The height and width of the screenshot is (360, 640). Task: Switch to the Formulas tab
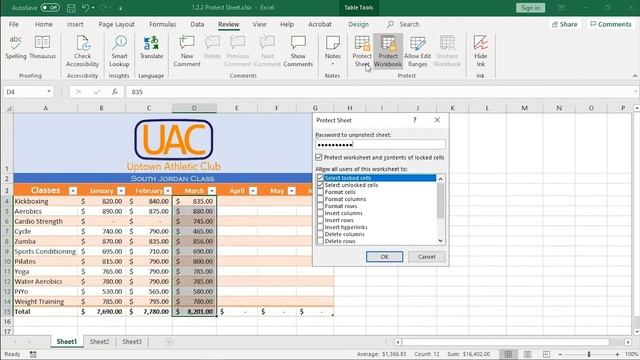[162, 24]
